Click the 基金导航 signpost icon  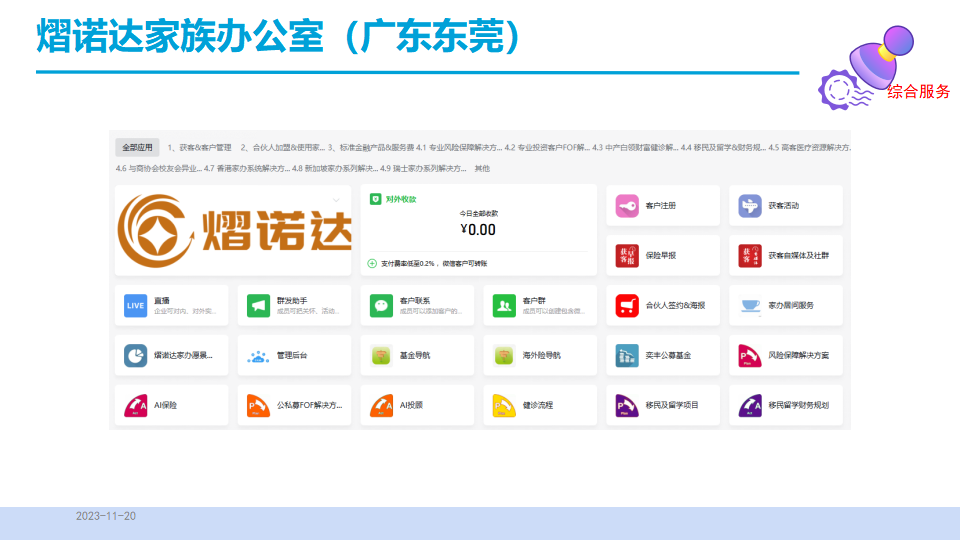coord(381,356)
